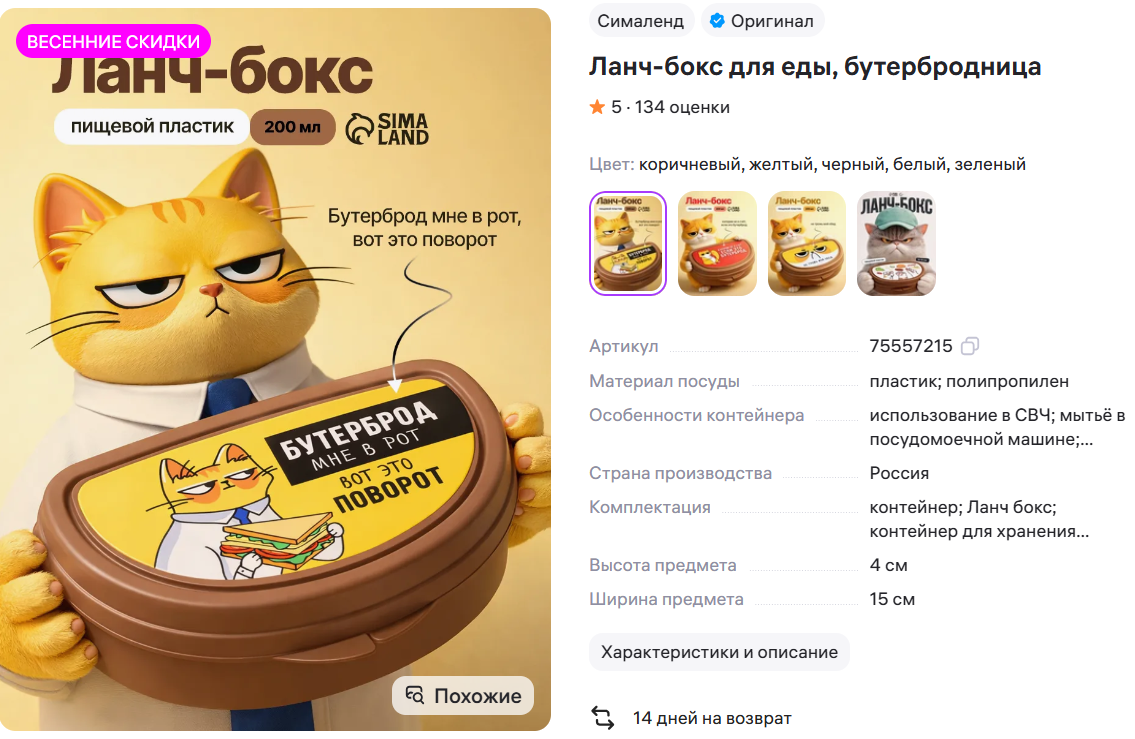Click the magnifier icon on the Похожие button
This screenshot has height=739, width=1135.
click(415, 695)
